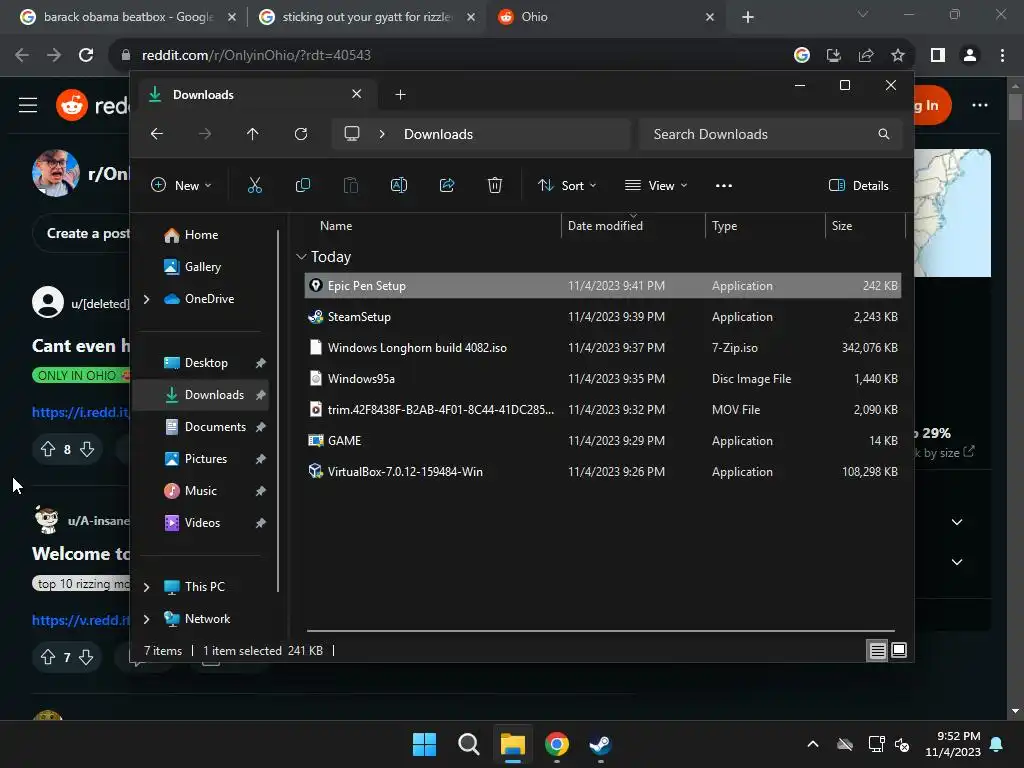
Task: Downvote the post with 7 points
Action: 86,657
